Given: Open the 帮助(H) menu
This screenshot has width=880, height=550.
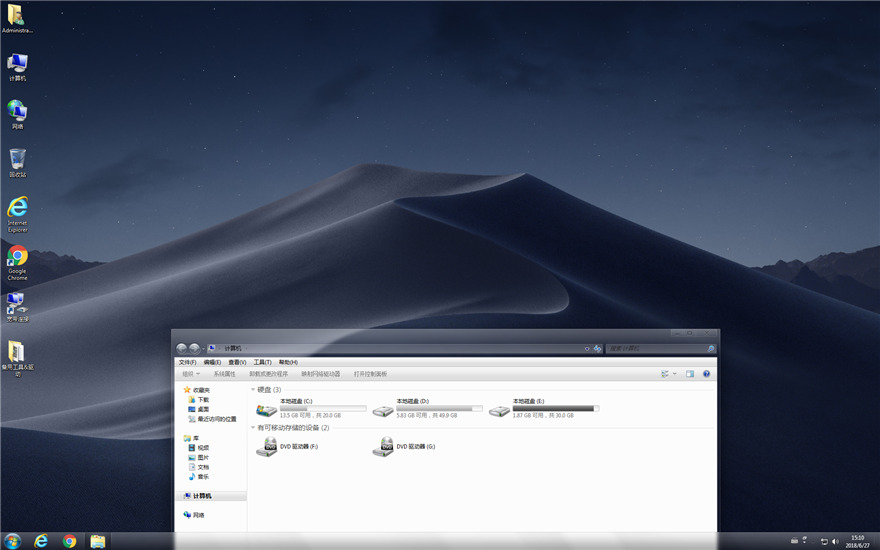Looking at the screenshot, I should [x=288, y=363].
